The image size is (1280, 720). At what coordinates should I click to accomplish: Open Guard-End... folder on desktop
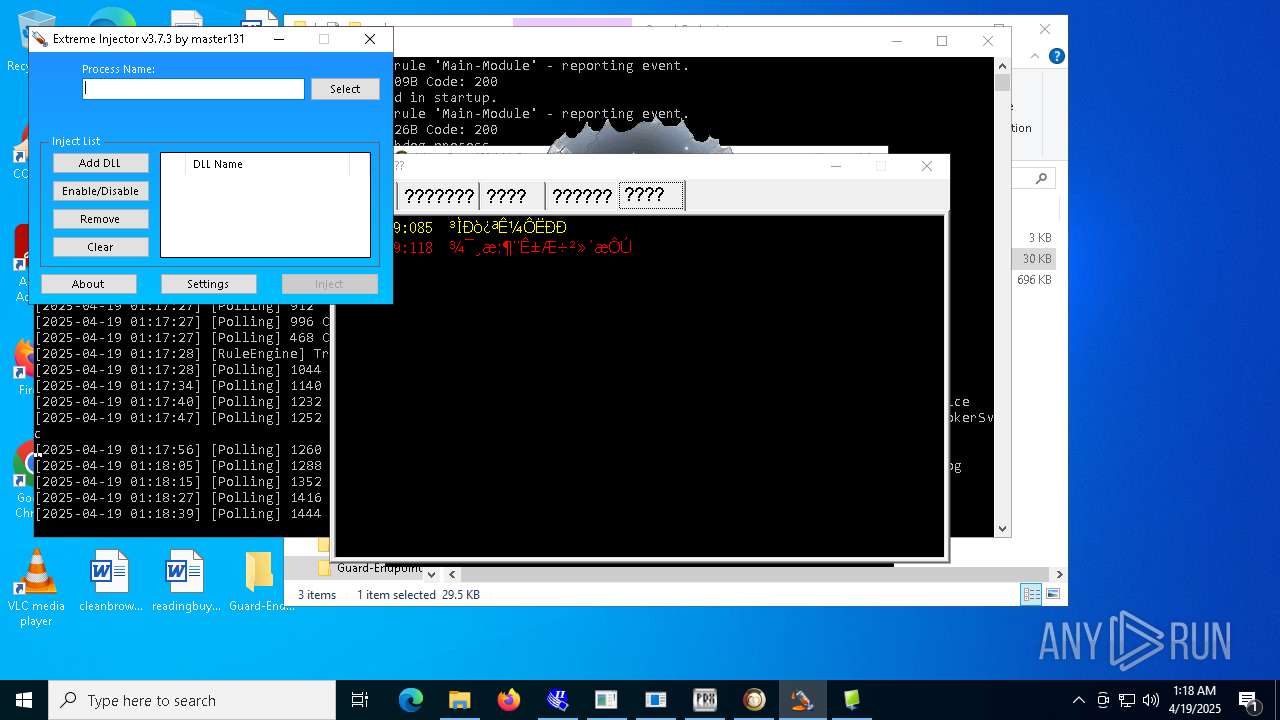coord(260,581)
